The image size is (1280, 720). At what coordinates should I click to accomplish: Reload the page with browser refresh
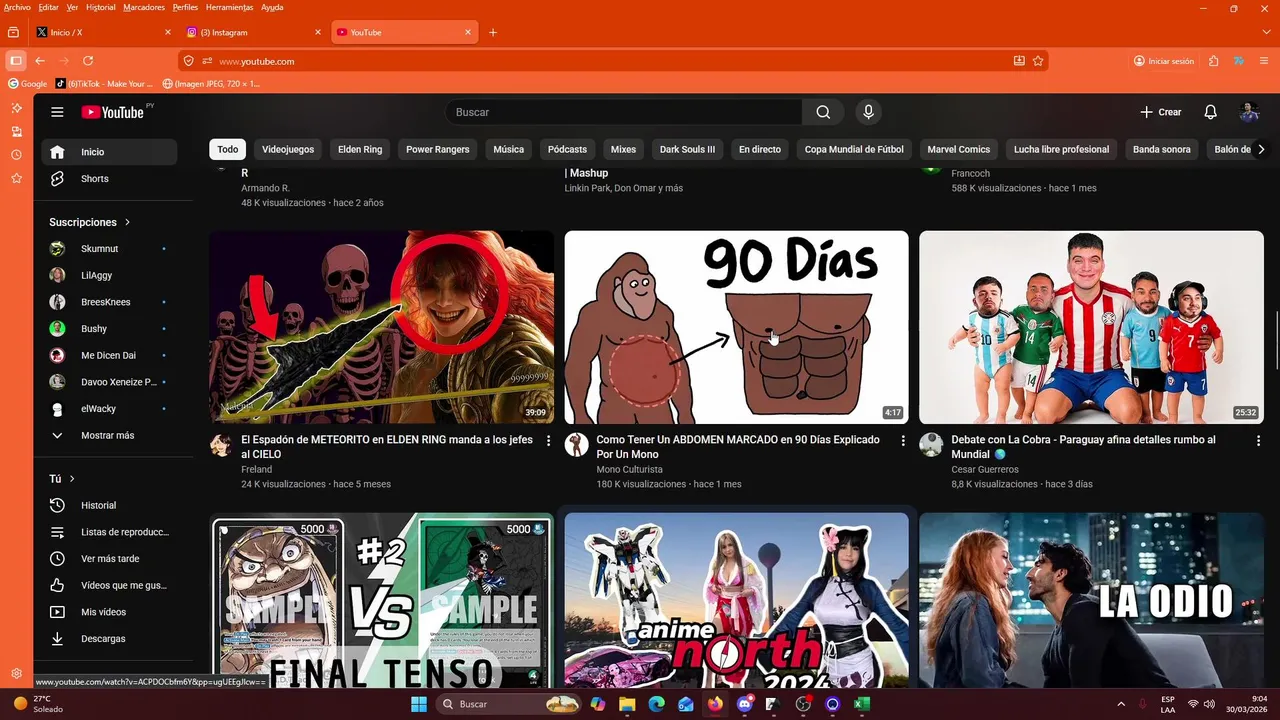click(88, 61)
